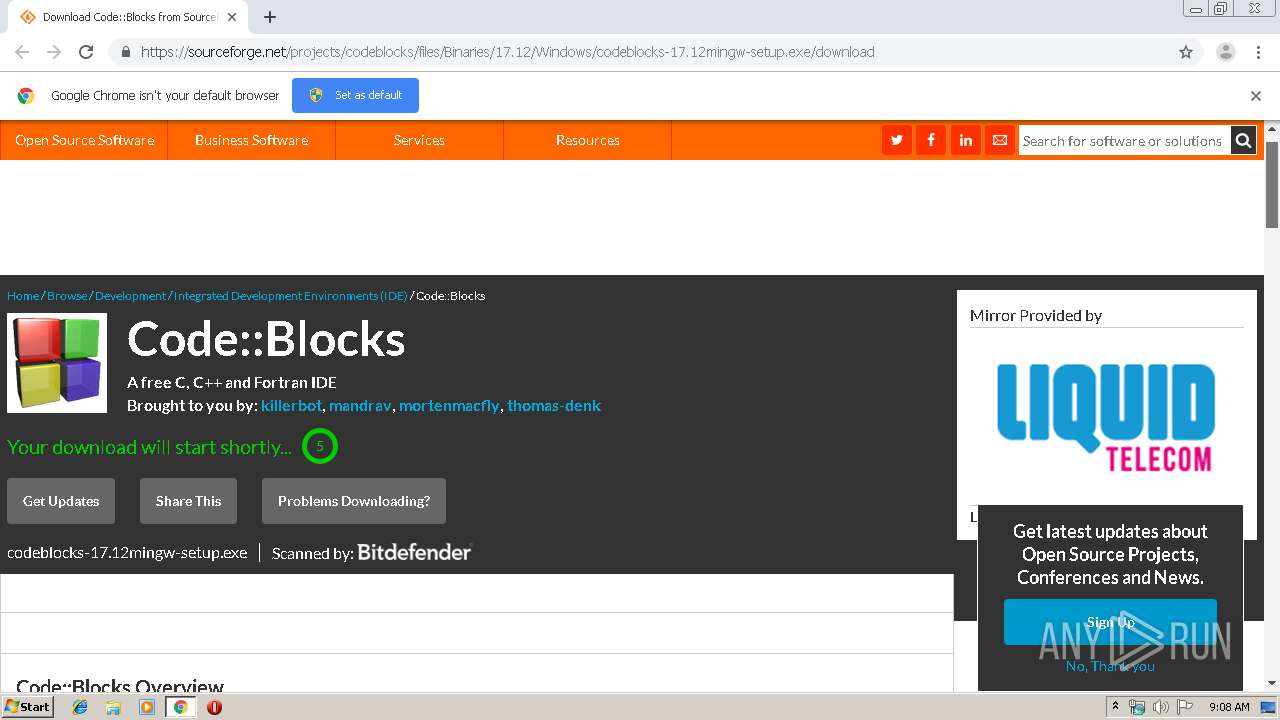Click the browser forward arrow

point(54,52)
